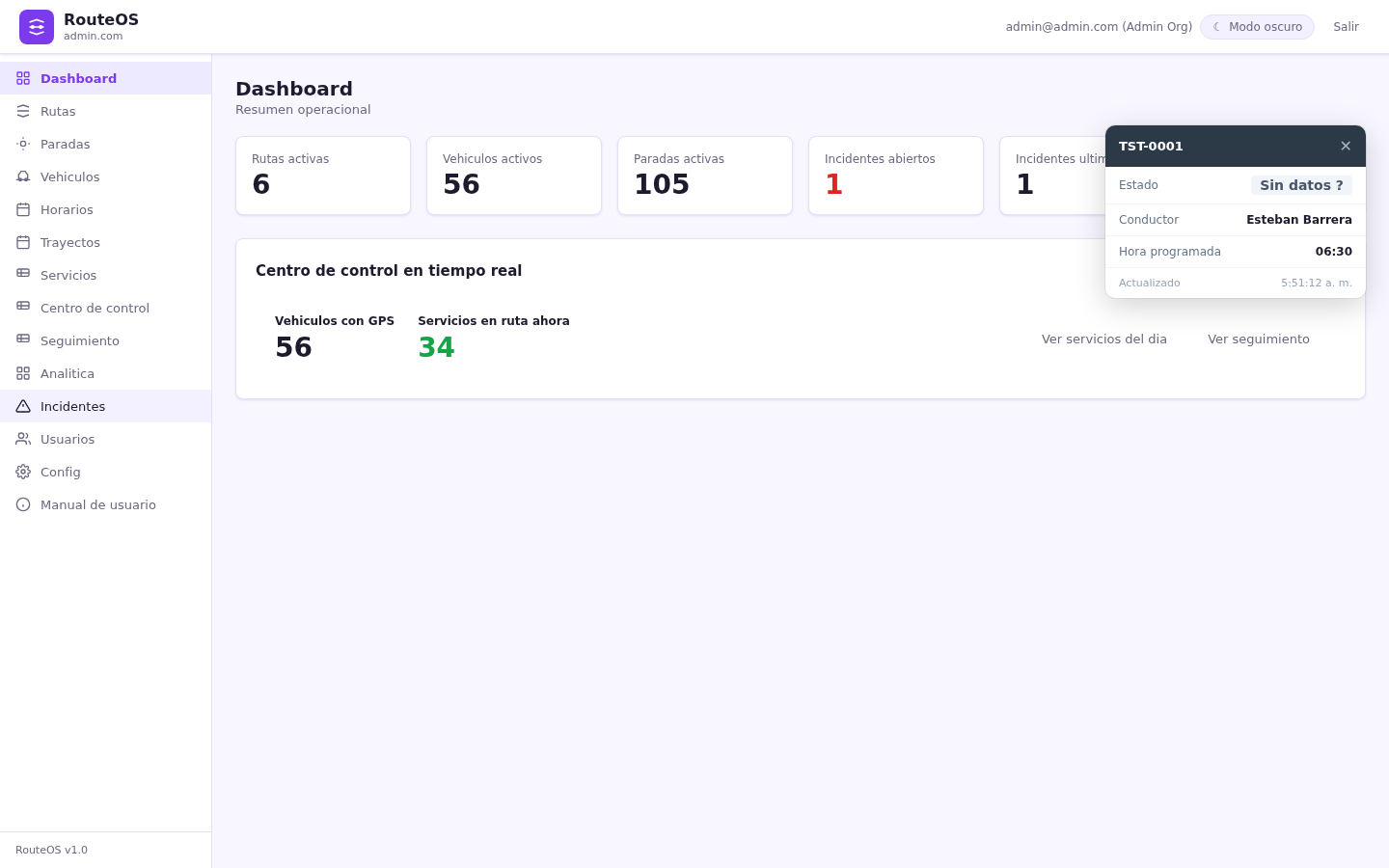This screenshot has width=1389, height=868.
Task: Open Vehiculos via its vehicle icon
Action: click(x=23, y=176)
